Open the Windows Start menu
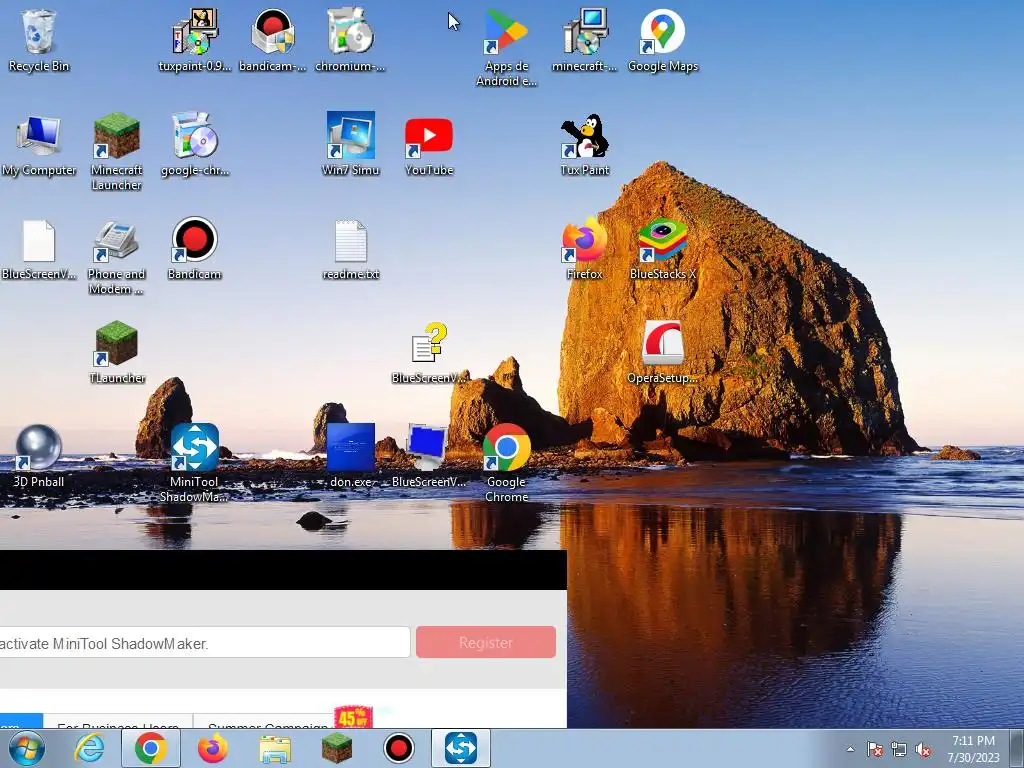1024x768 pixels. click(26, 748)
